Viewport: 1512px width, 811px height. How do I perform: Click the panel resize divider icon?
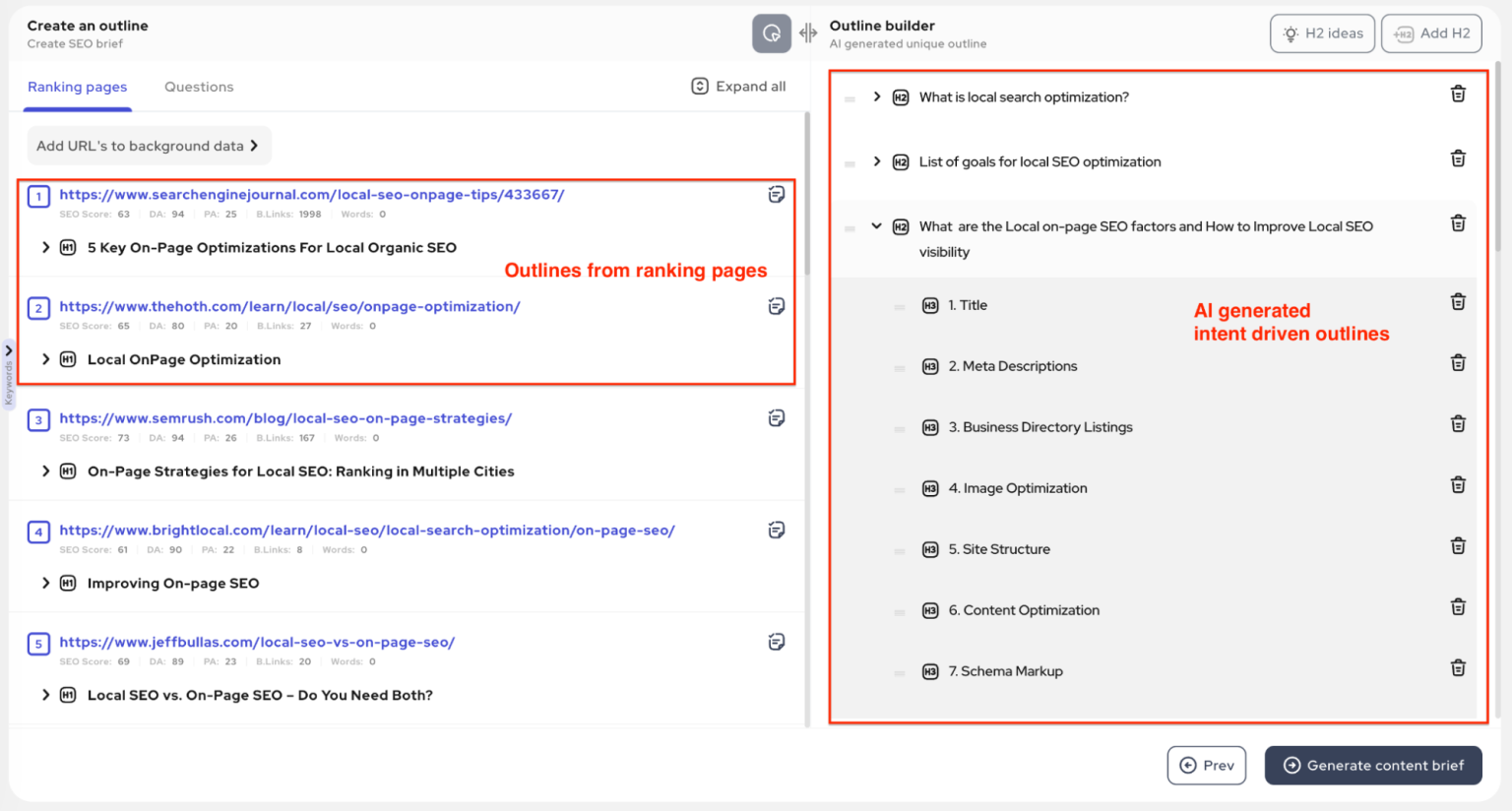tap(808, 33)
